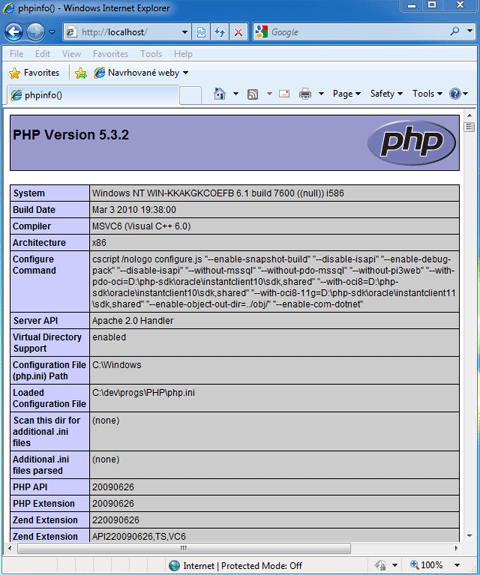
Task: Click the browser Forward arrow button
Action: pos(35,32)
